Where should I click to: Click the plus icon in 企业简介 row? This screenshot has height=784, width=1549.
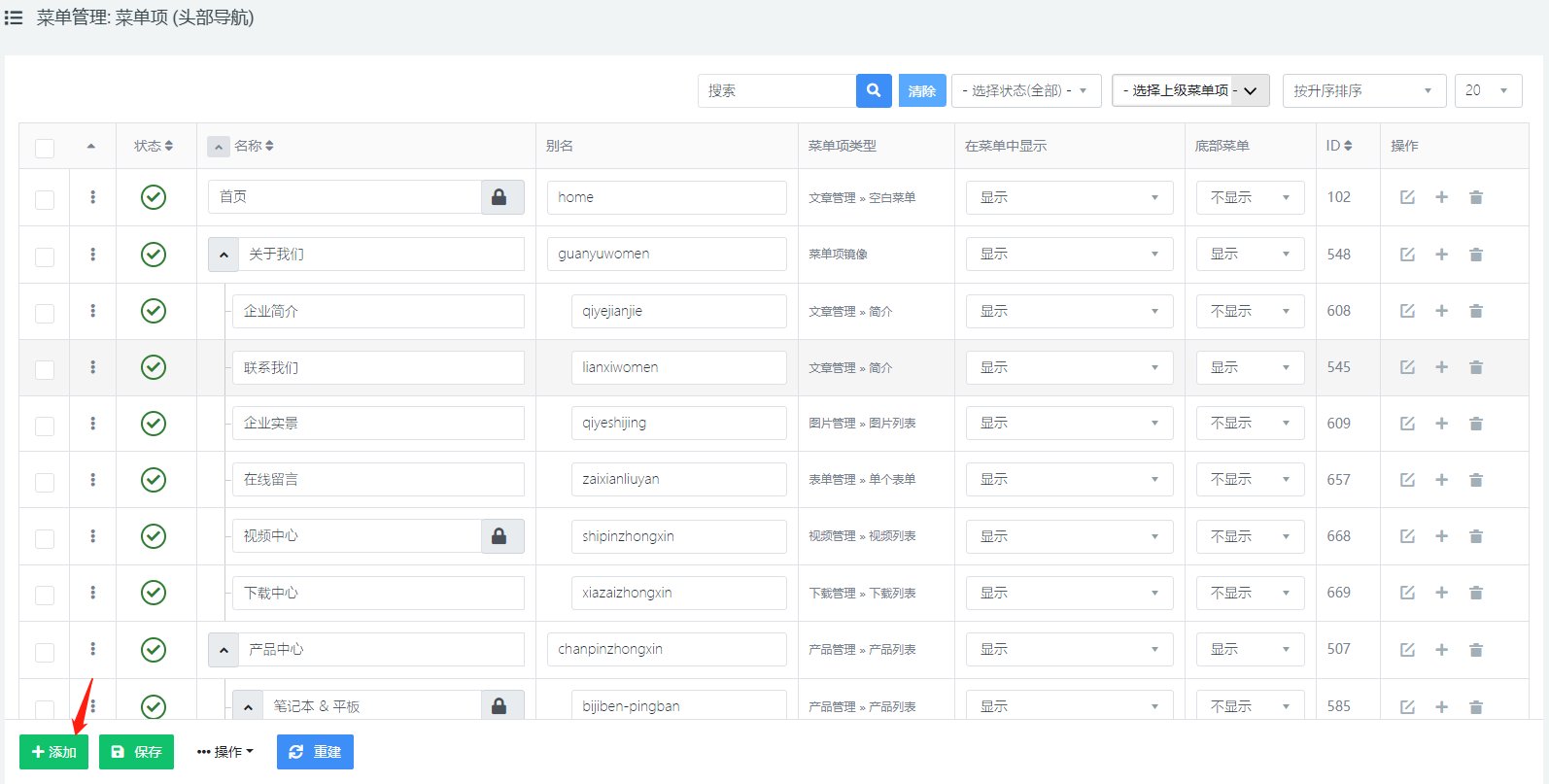1441,311
